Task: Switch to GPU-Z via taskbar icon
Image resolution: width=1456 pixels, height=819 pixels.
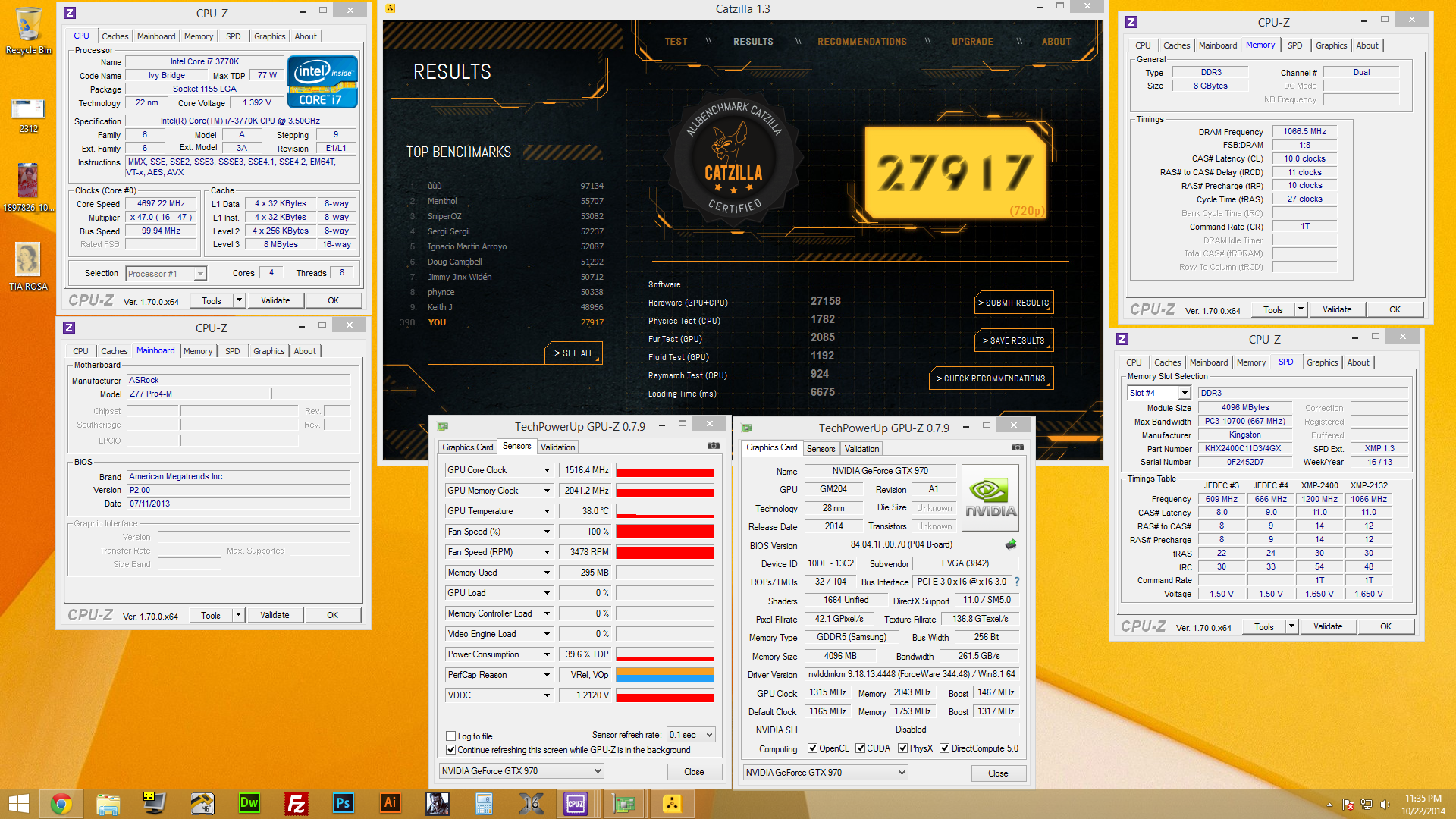Action: click(x=624, y=803)
